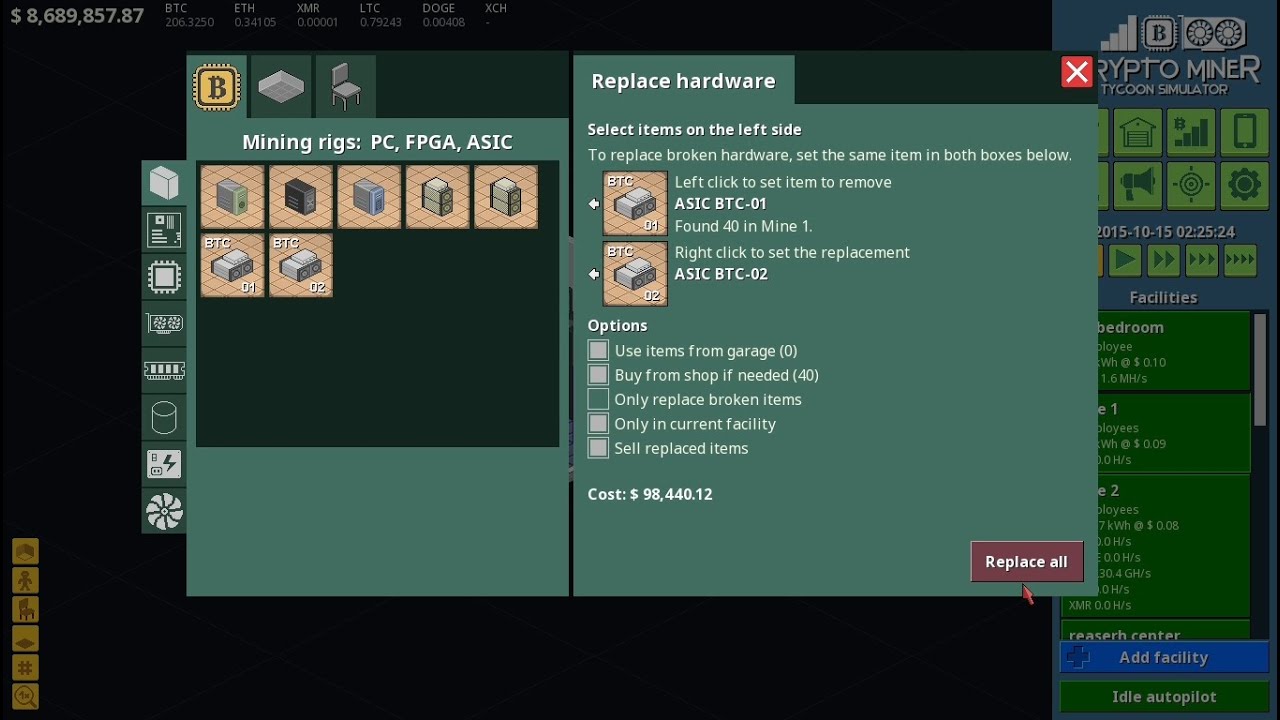The height and width of the screenshot is (720, 1280).
Task: Set game speed to play
Action: tap(1125, 261)
